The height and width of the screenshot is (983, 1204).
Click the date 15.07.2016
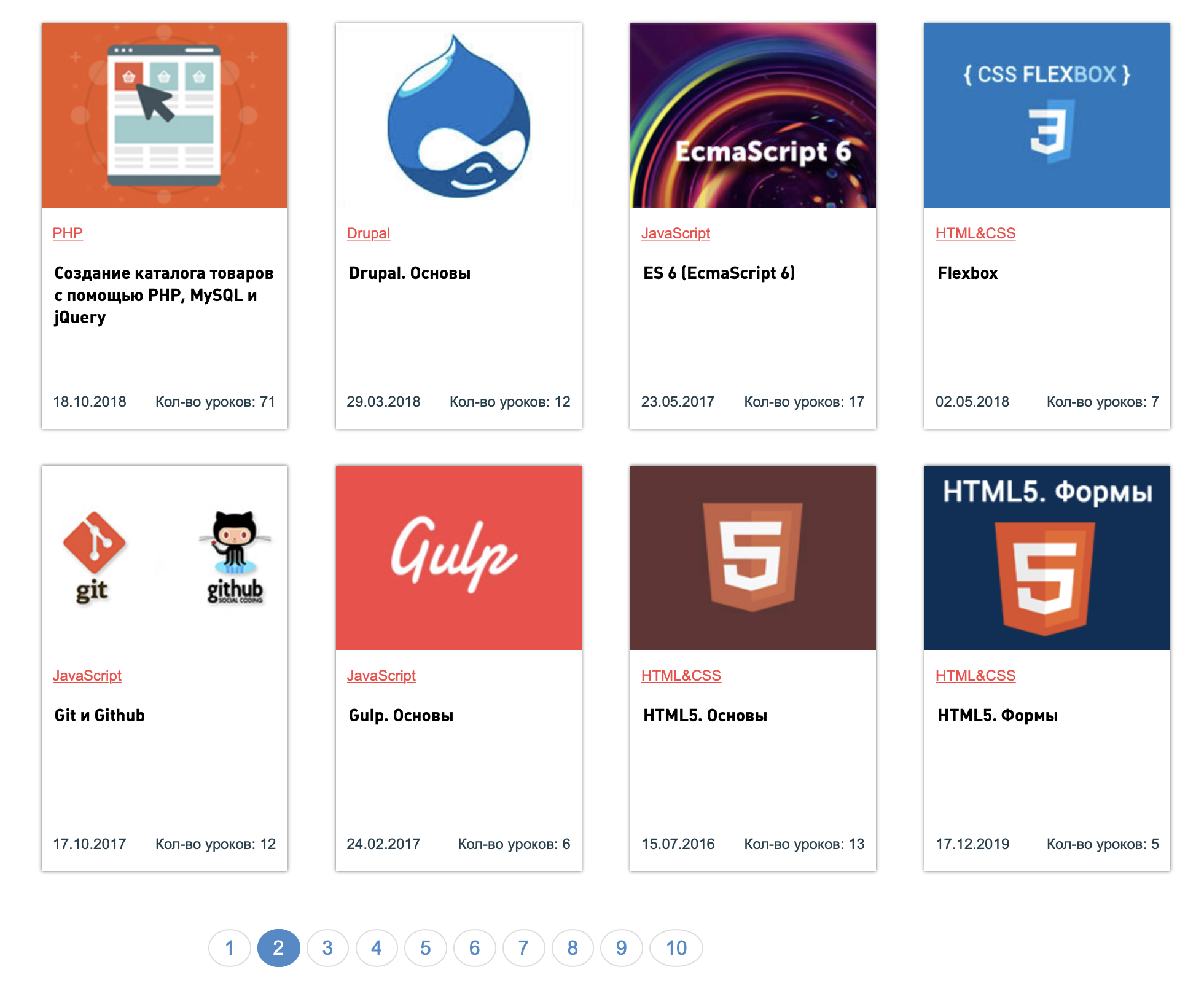point(678,844)
